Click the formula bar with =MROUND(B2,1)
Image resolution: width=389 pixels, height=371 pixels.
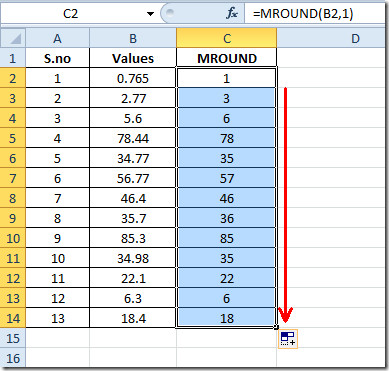315,14
